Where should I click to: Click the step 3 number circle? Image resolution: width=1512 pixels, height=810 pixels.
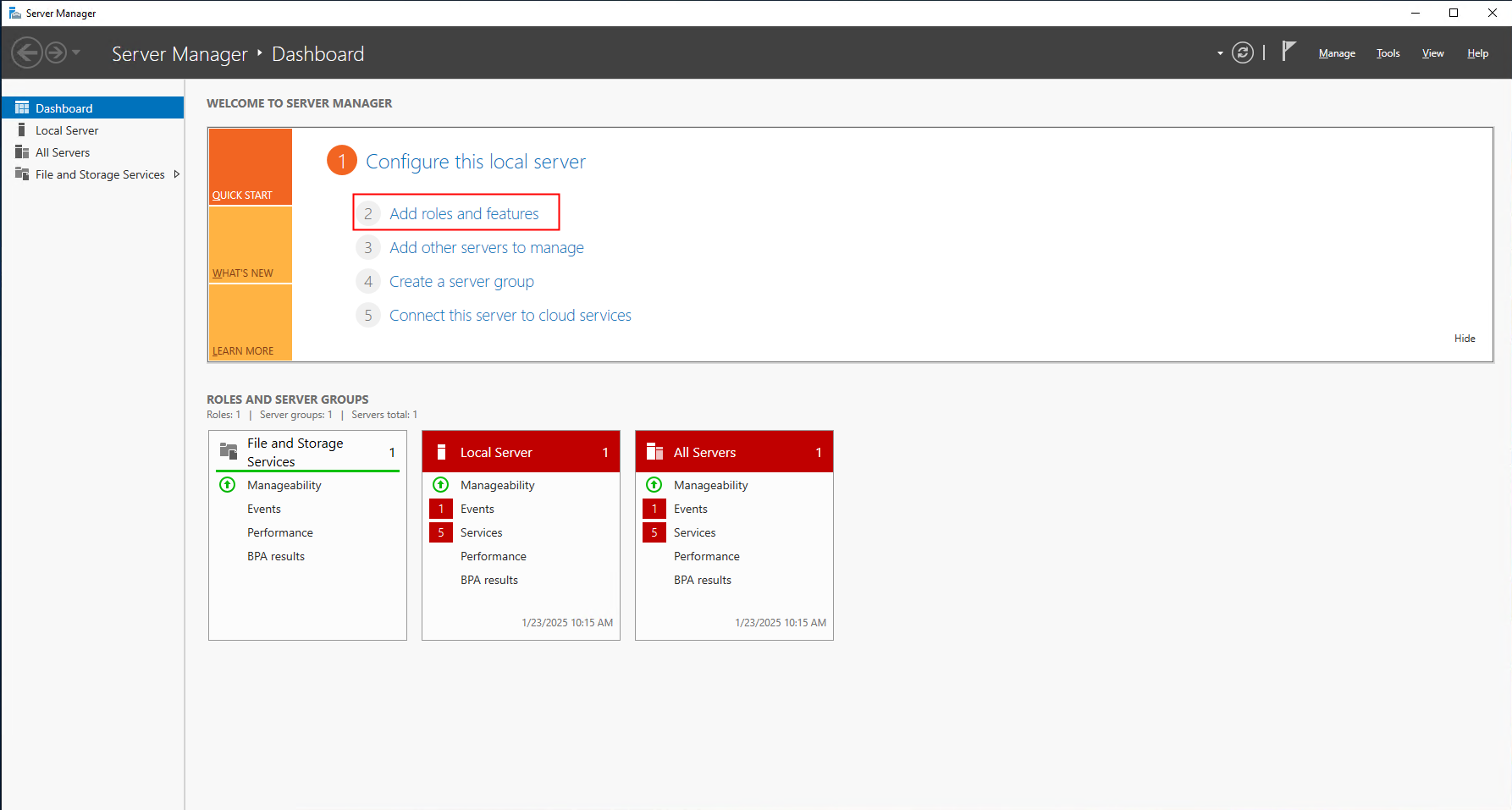(368, 247)
